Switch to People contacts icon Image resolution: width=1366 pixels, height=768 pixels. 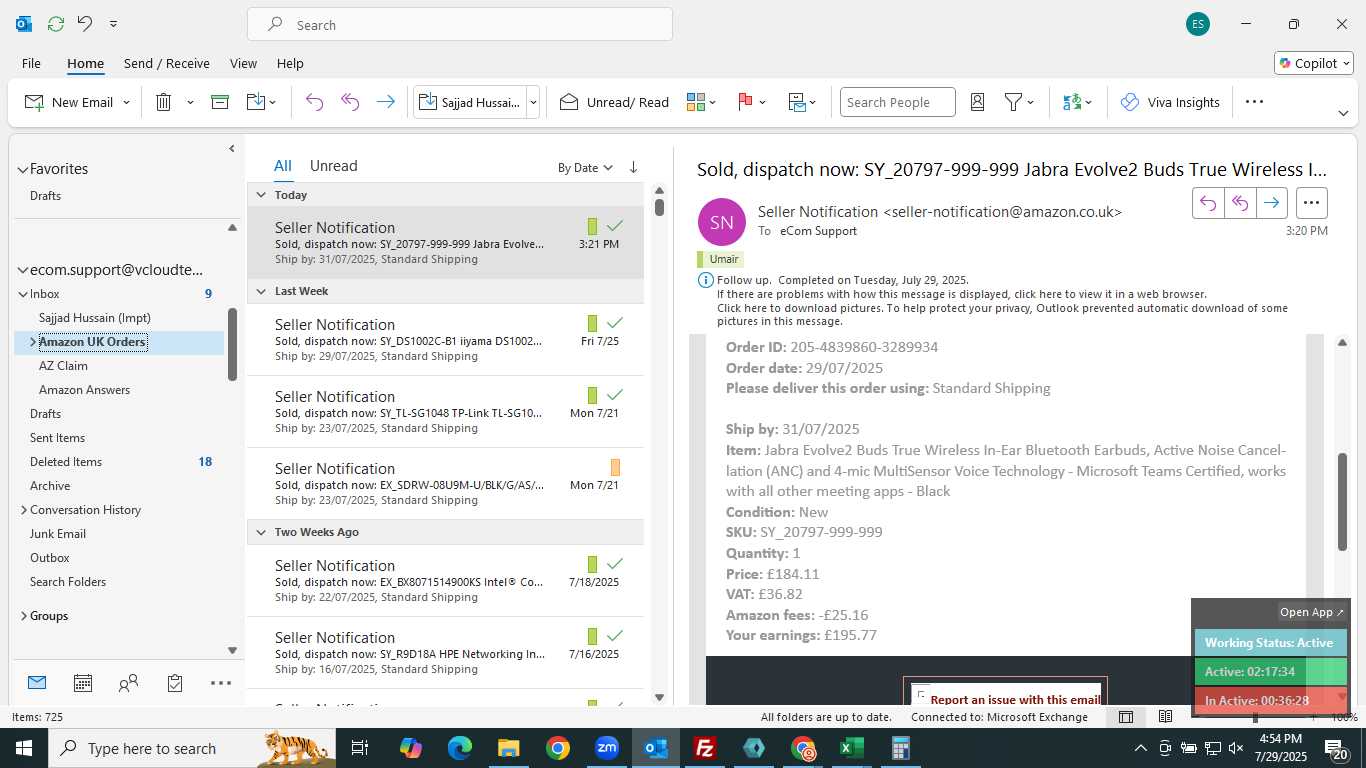pyautogui.click(x=128, y=683)
